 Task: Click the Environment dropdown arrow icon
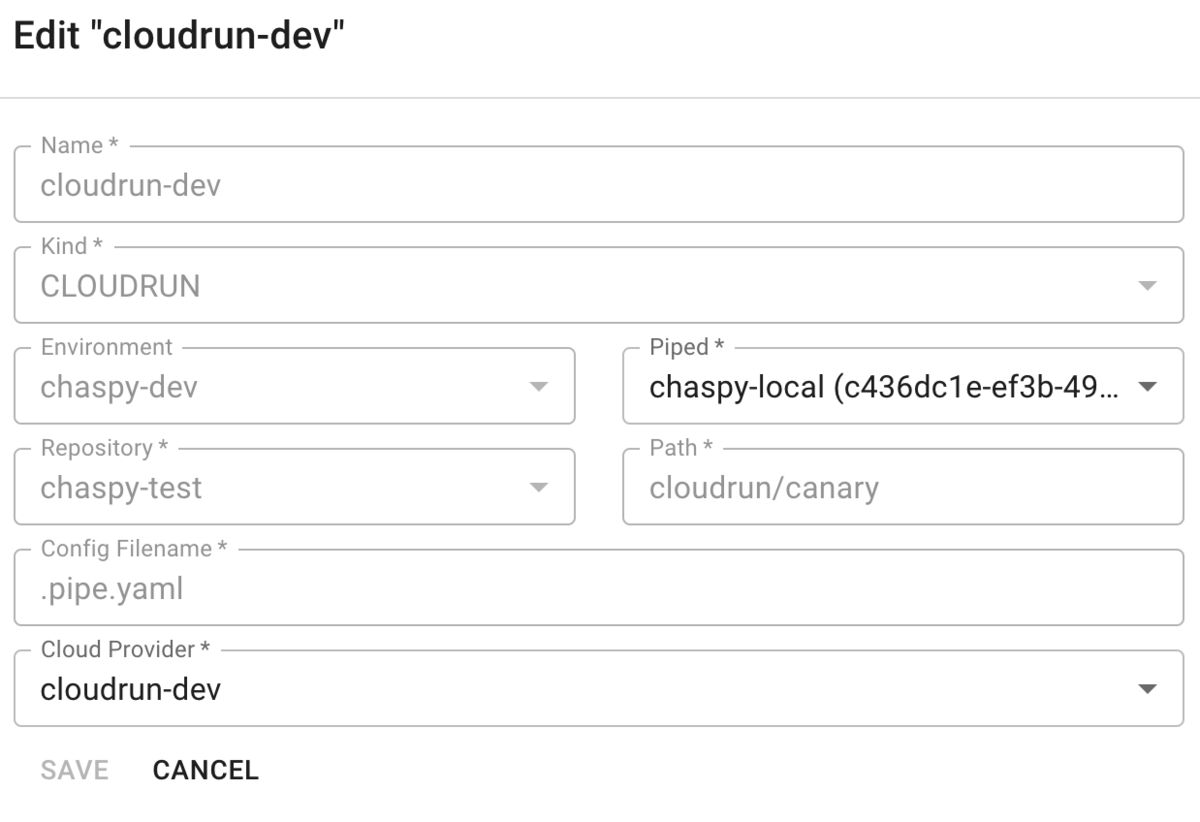[538, 387]
